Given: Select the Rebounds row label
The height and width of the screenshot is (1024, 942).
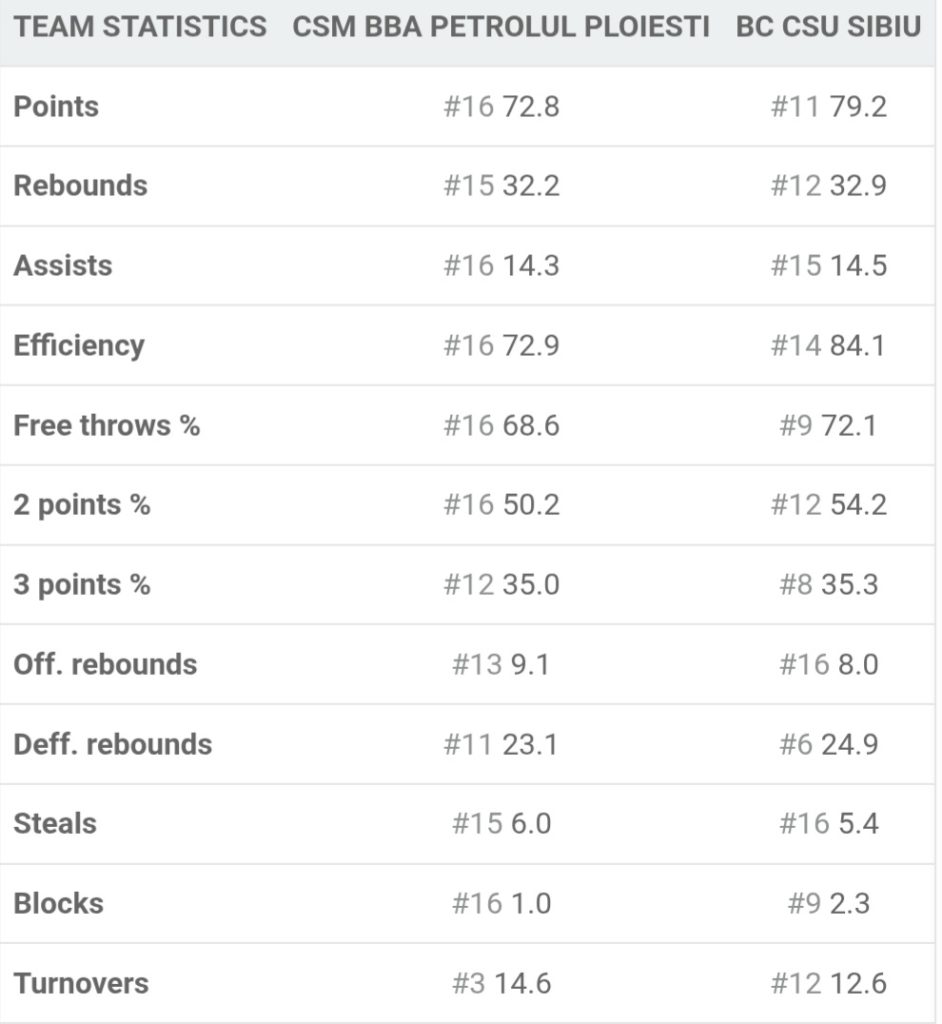Looking at the screenshot, I should coord(80,185).
